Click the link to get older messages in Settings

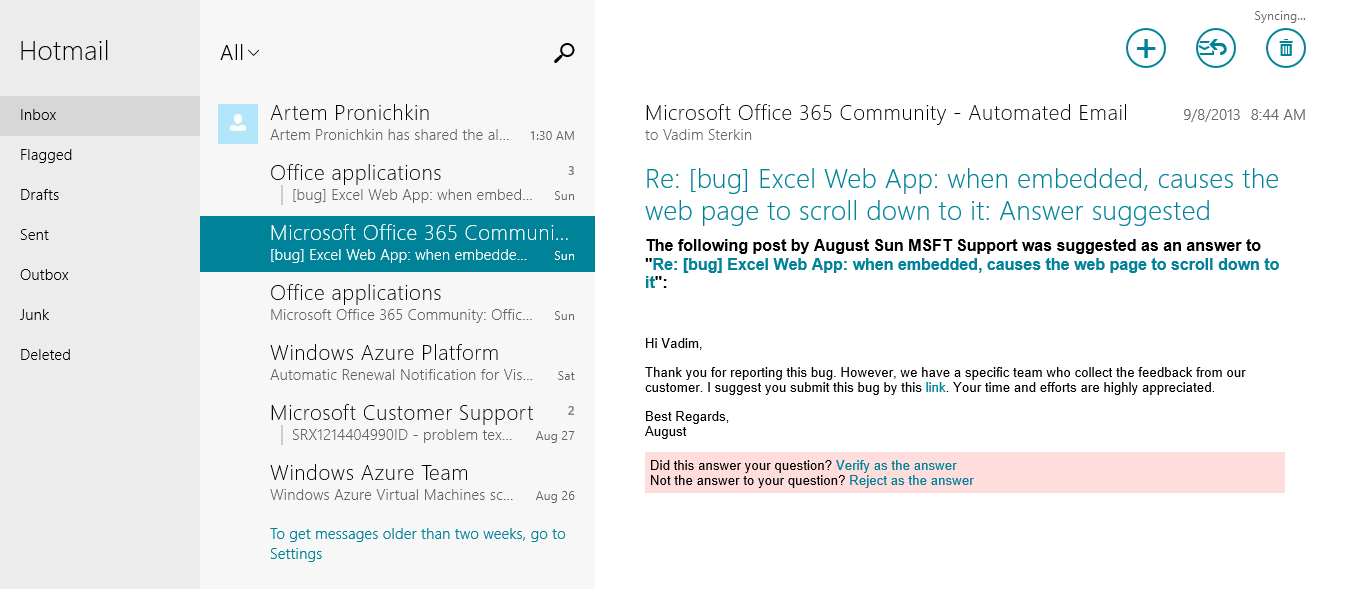[x=418, y=544]
